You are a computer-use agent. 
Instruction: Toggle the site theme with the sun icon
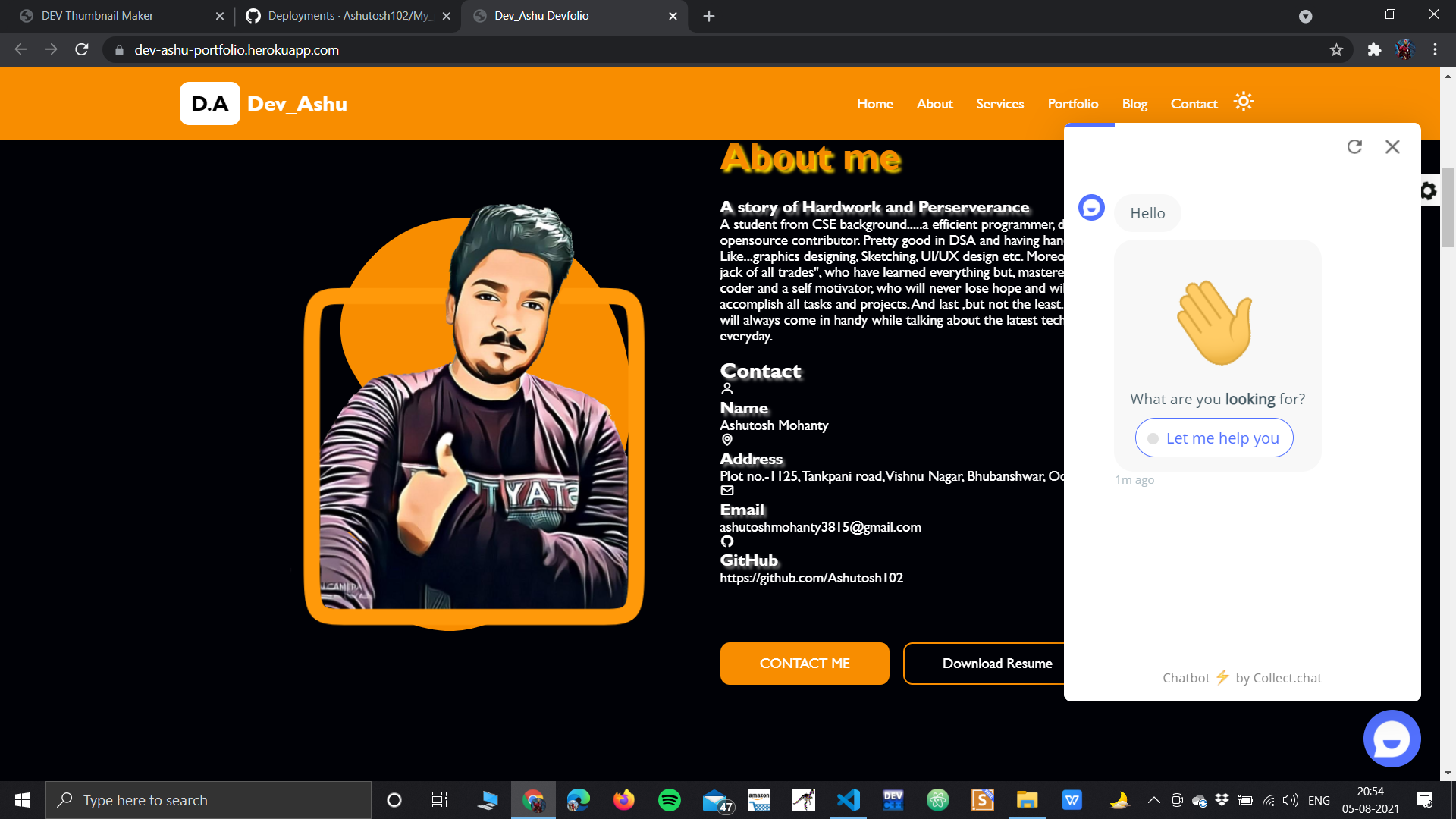coord(1244,102)
